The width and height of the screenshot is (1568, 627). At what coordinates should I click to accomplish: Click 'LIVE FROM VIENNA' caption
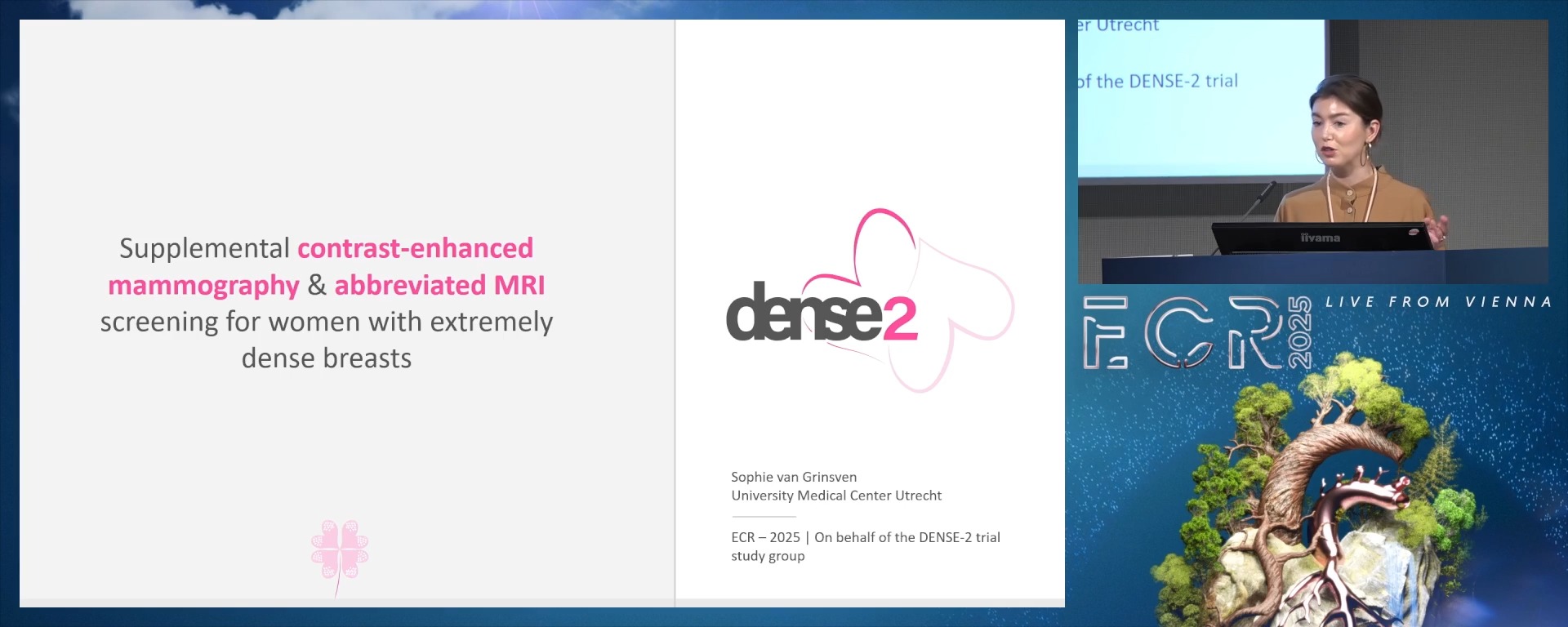1438,302
